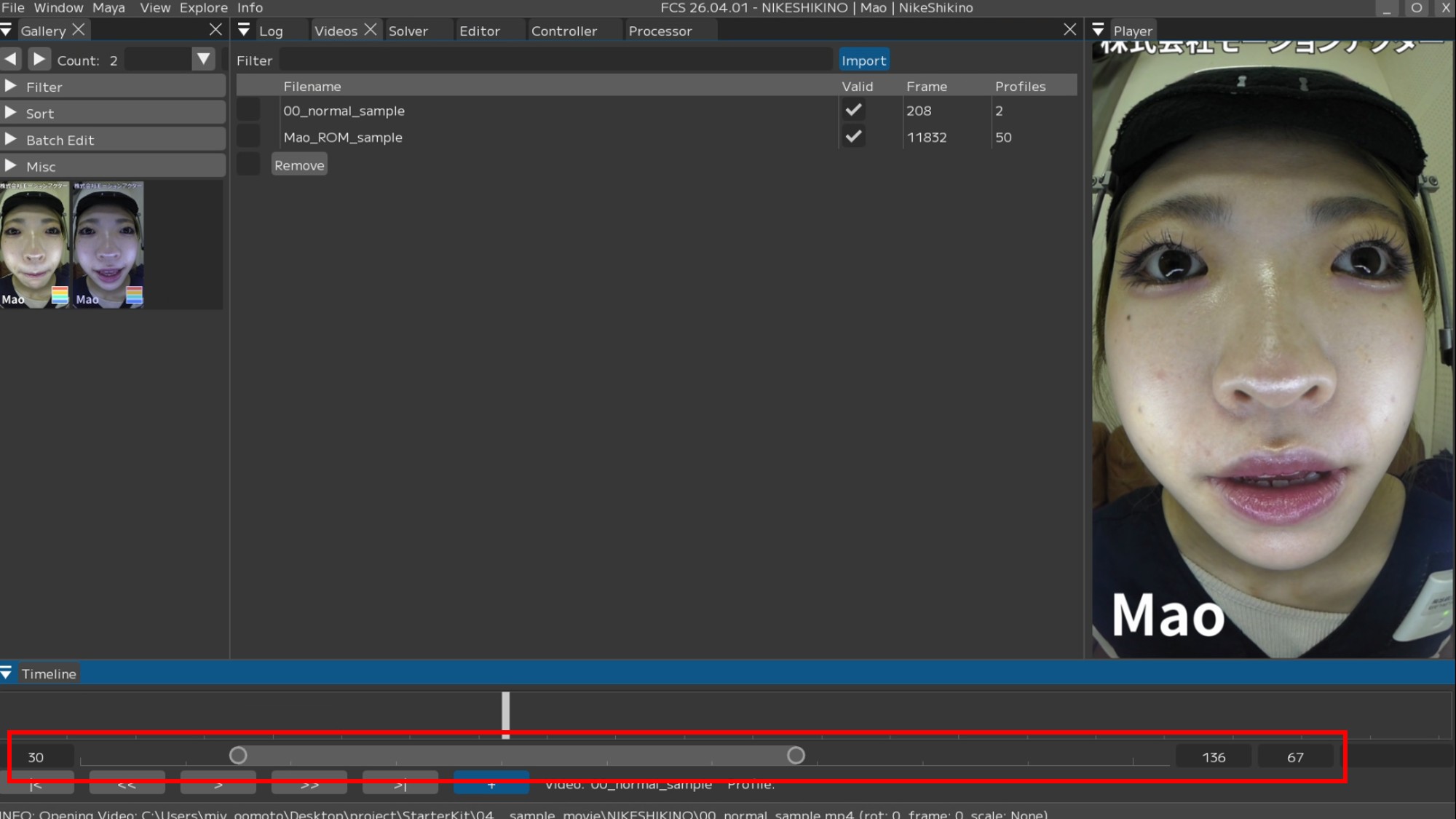The height and width of the screenshot is (819, 1456).
Task: Open the Gallery panel menu triangle
Action: pyautogui.click(x=7, y=31)
